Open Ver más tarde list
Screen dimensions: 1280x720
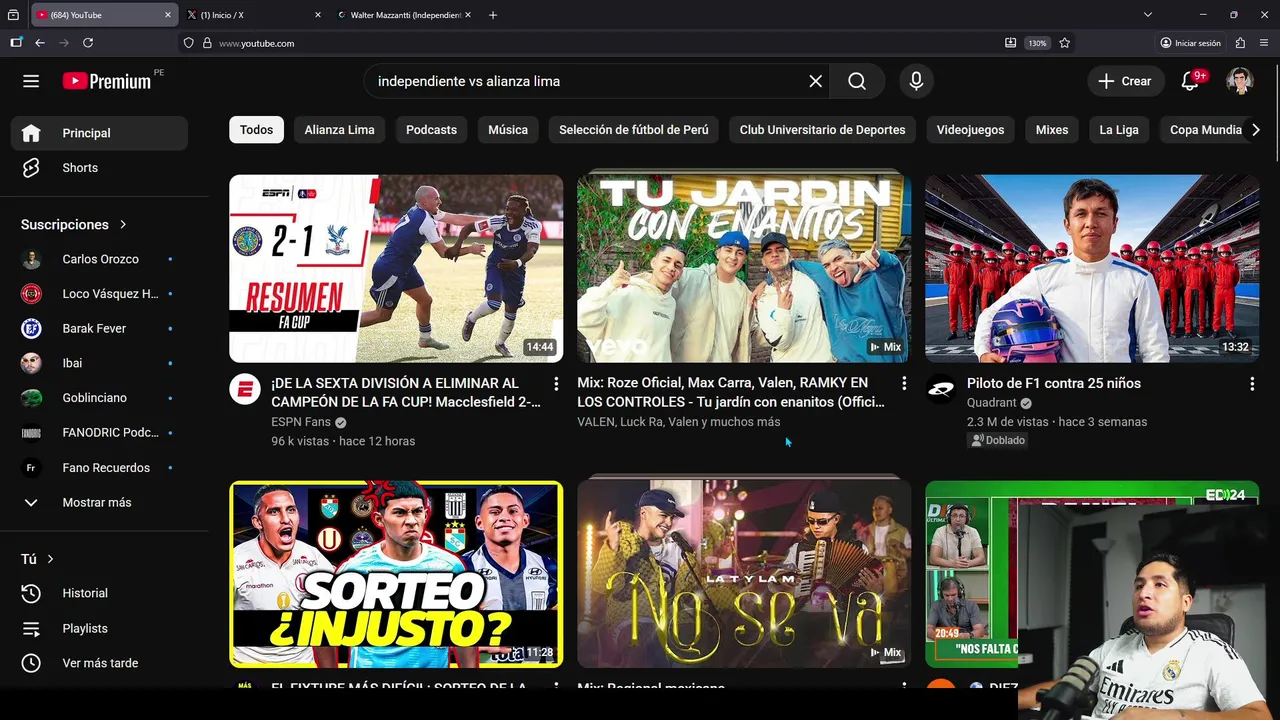(x=99, y=663)
